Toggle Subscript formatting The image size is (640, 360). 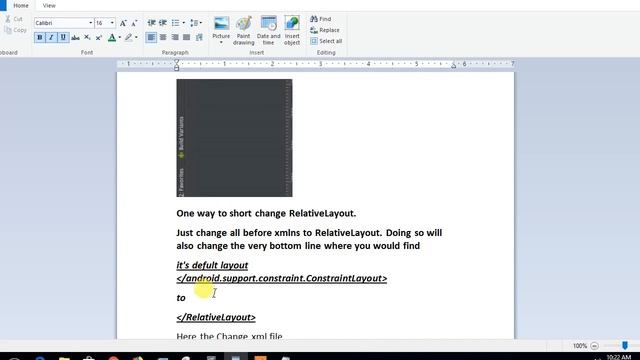point(87,38)
